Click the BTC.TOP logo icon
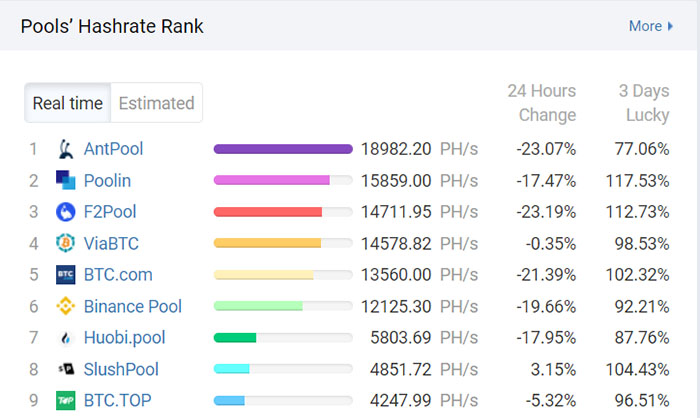The height and width of the screenshot is (418, 700). pyautogui.click(x=66, y=400)
